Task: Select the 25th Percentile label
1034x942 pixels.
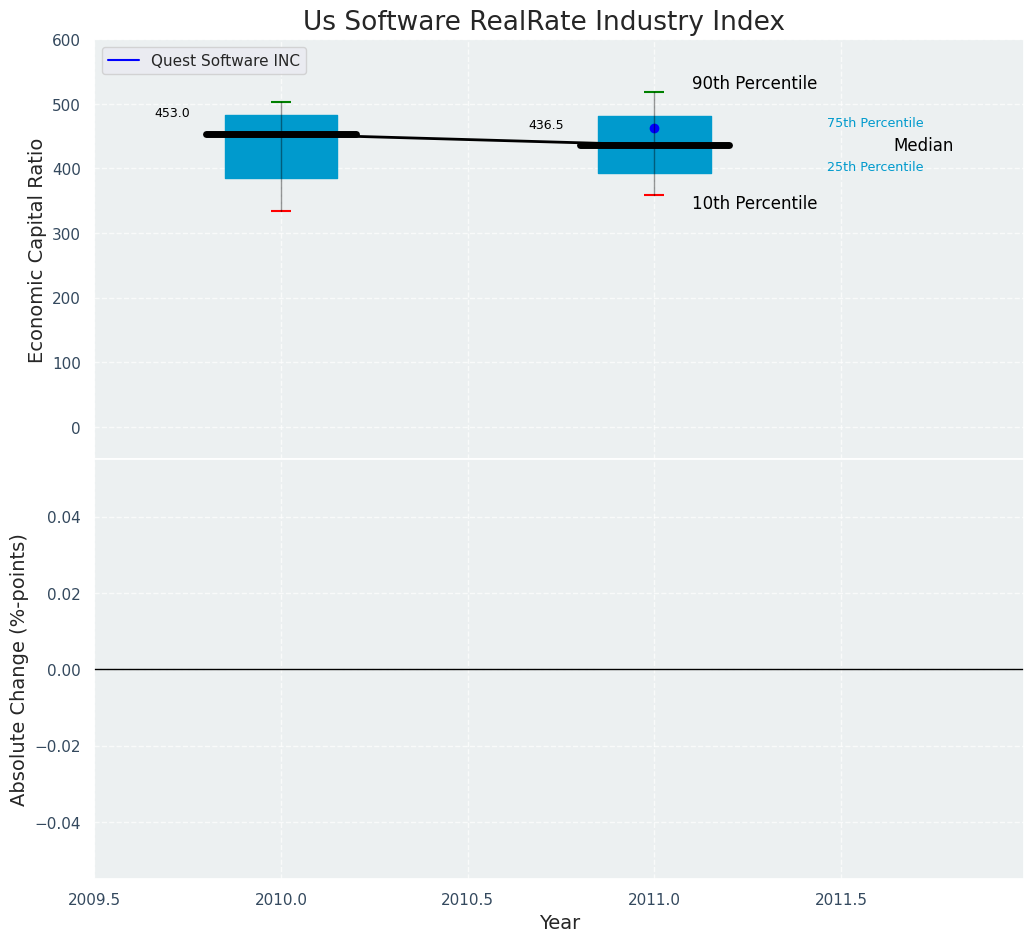Action: (x=875, y=167)
